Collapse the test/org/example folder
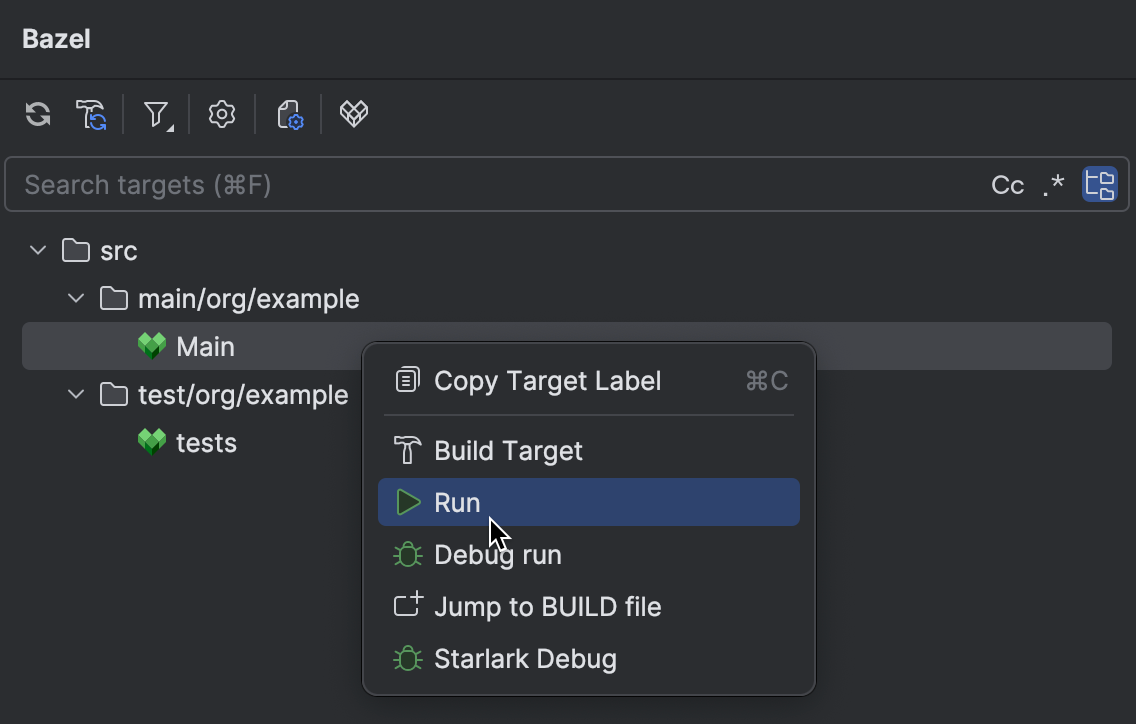1136x724 pixels. [75, 394]
